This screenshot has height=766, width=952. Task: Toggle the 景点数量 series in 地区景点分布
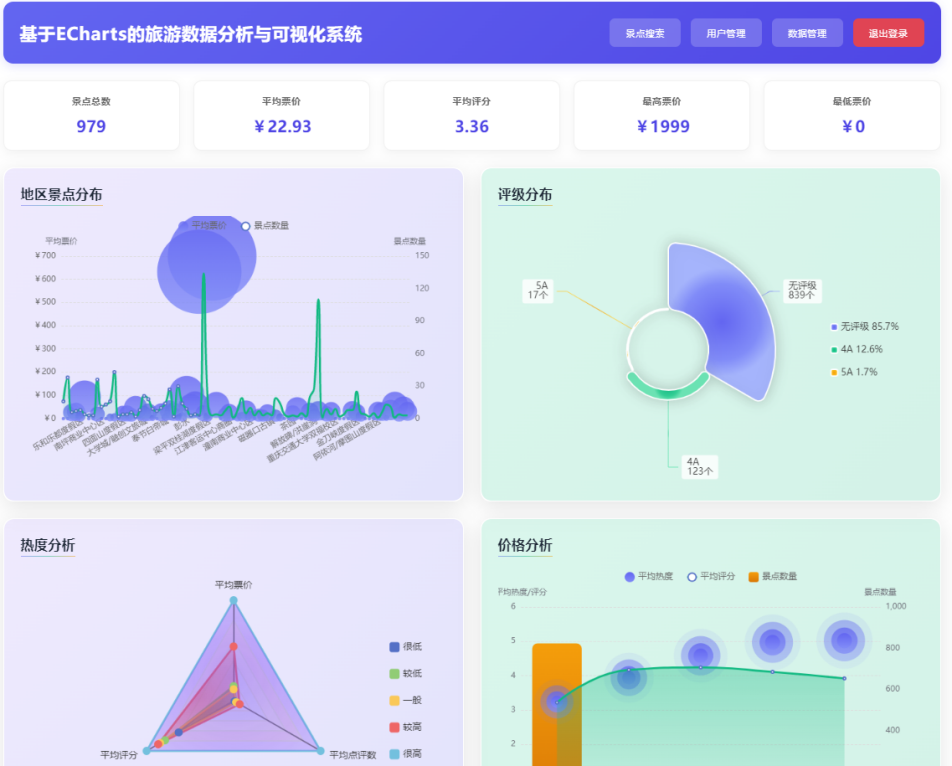click(248, 226)
